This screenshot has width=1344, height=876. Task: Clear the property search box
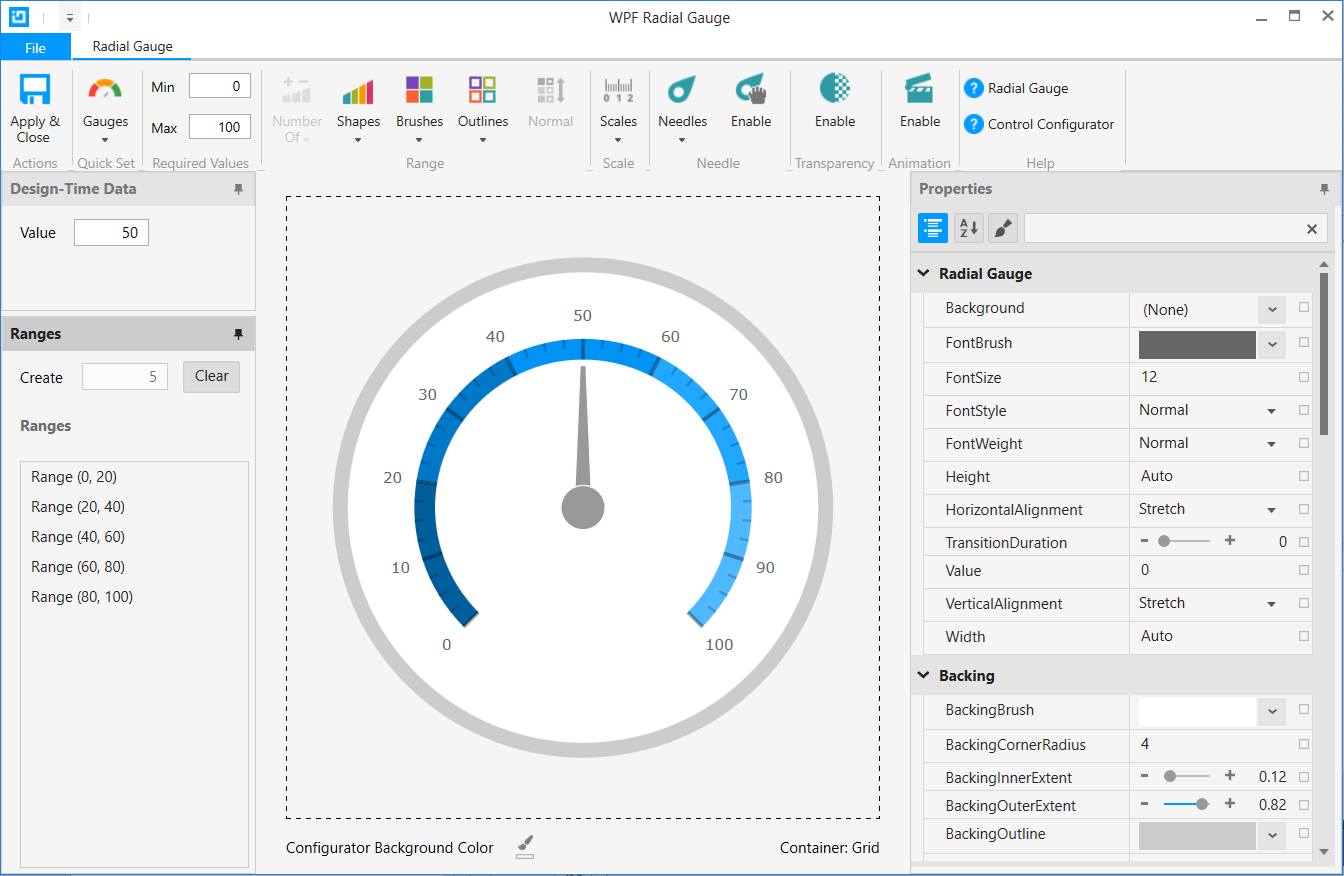1312,229
